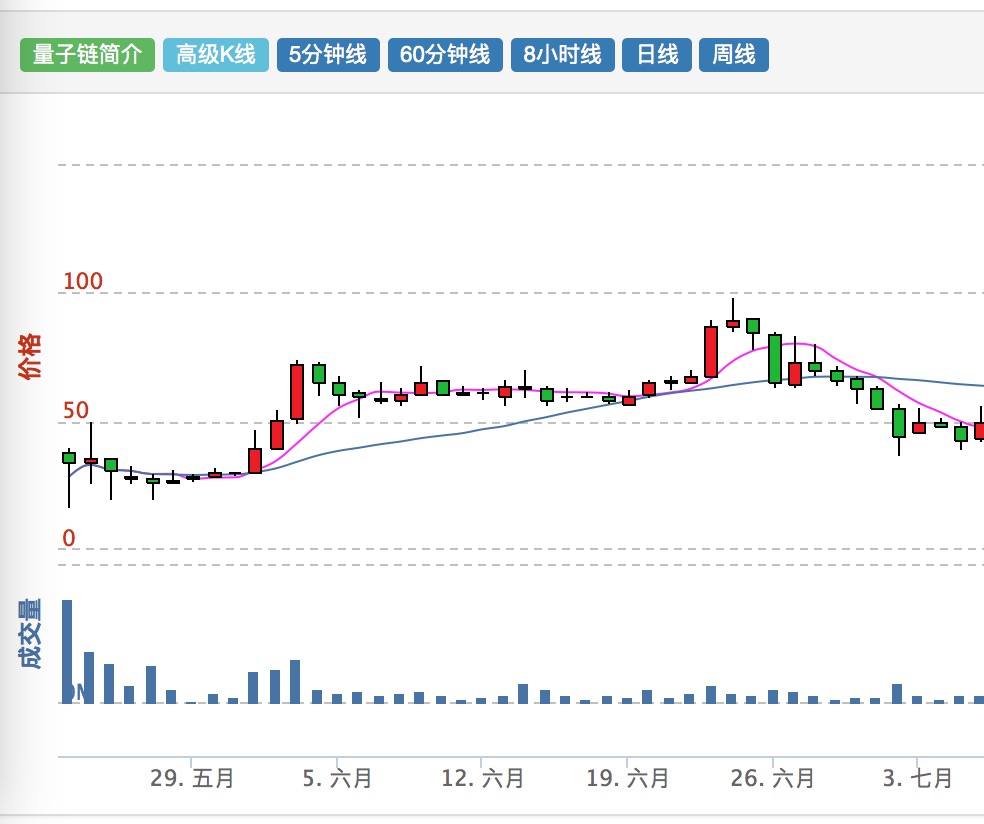Click the large red candle before 26. 六月

point(711,351)
